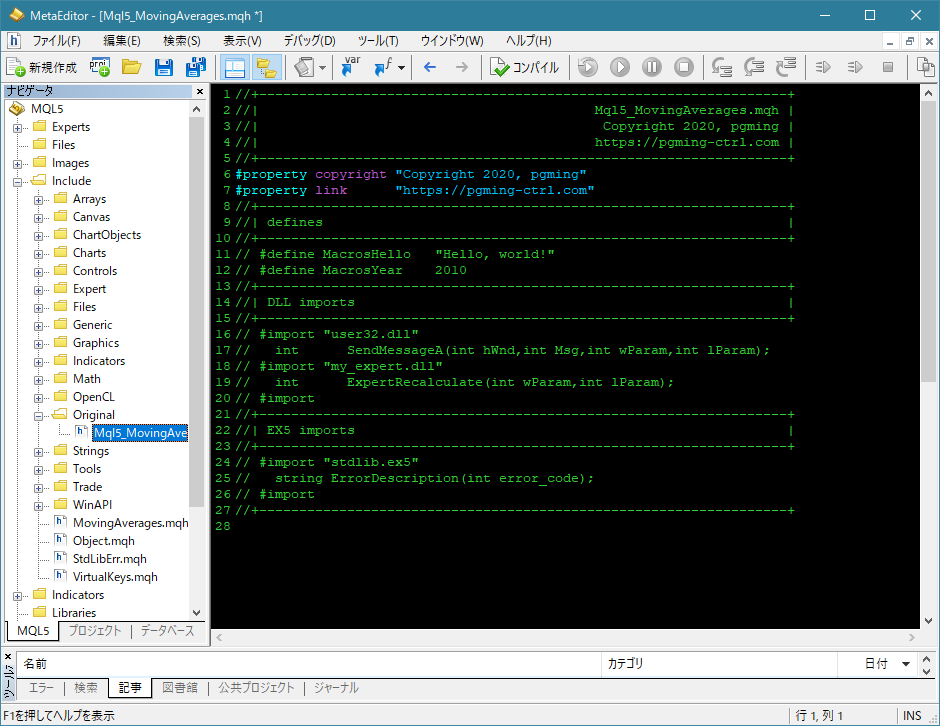The height and width of the screenshot is (726, 940).
Task: Stop debugging with the stop icon
Action: [684, 67]
